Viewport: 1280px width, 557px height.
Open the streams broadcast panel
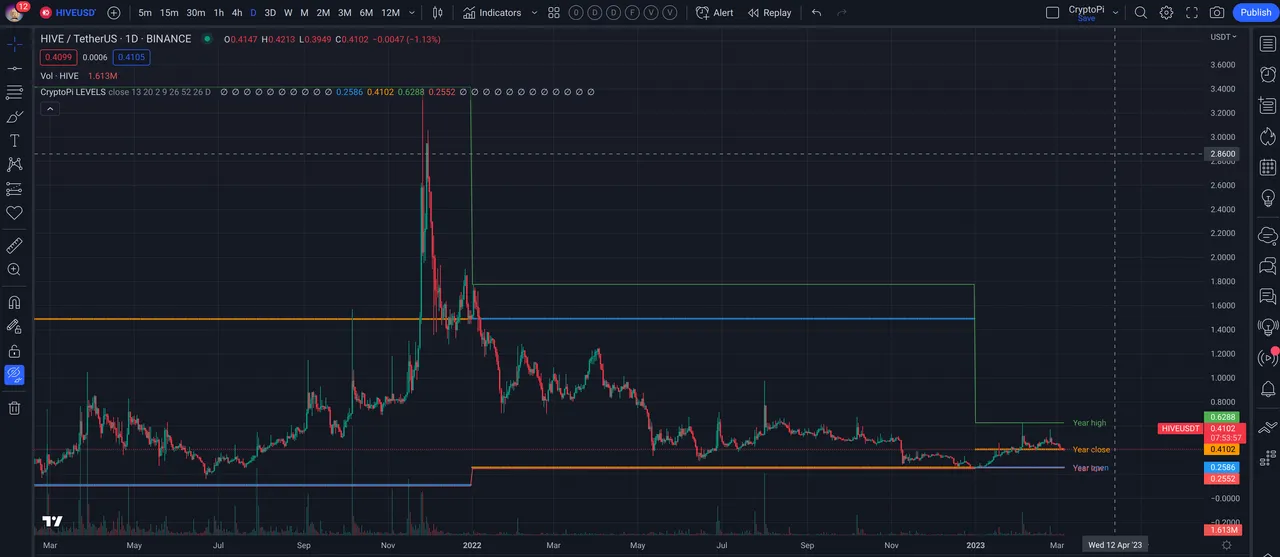(1267, 357)
